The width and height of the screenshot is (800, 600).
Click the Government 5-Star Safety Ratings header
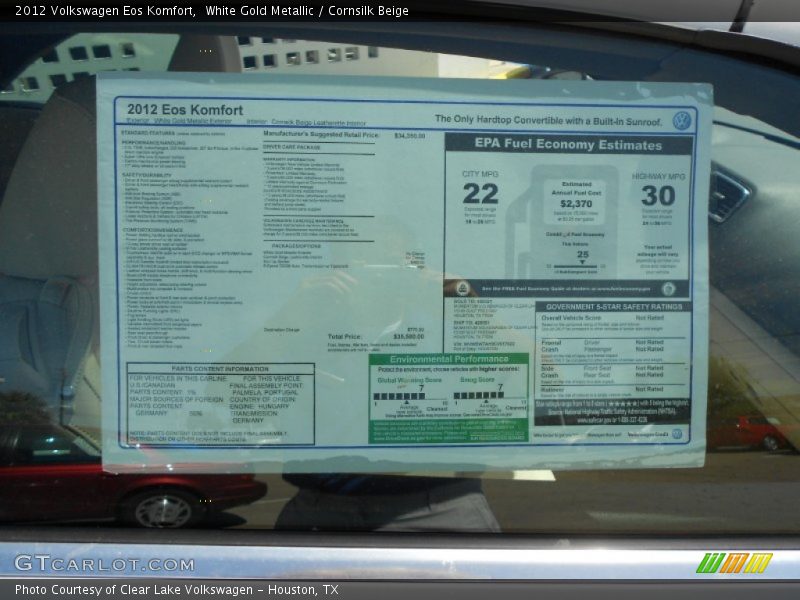(x=613, y=307)
